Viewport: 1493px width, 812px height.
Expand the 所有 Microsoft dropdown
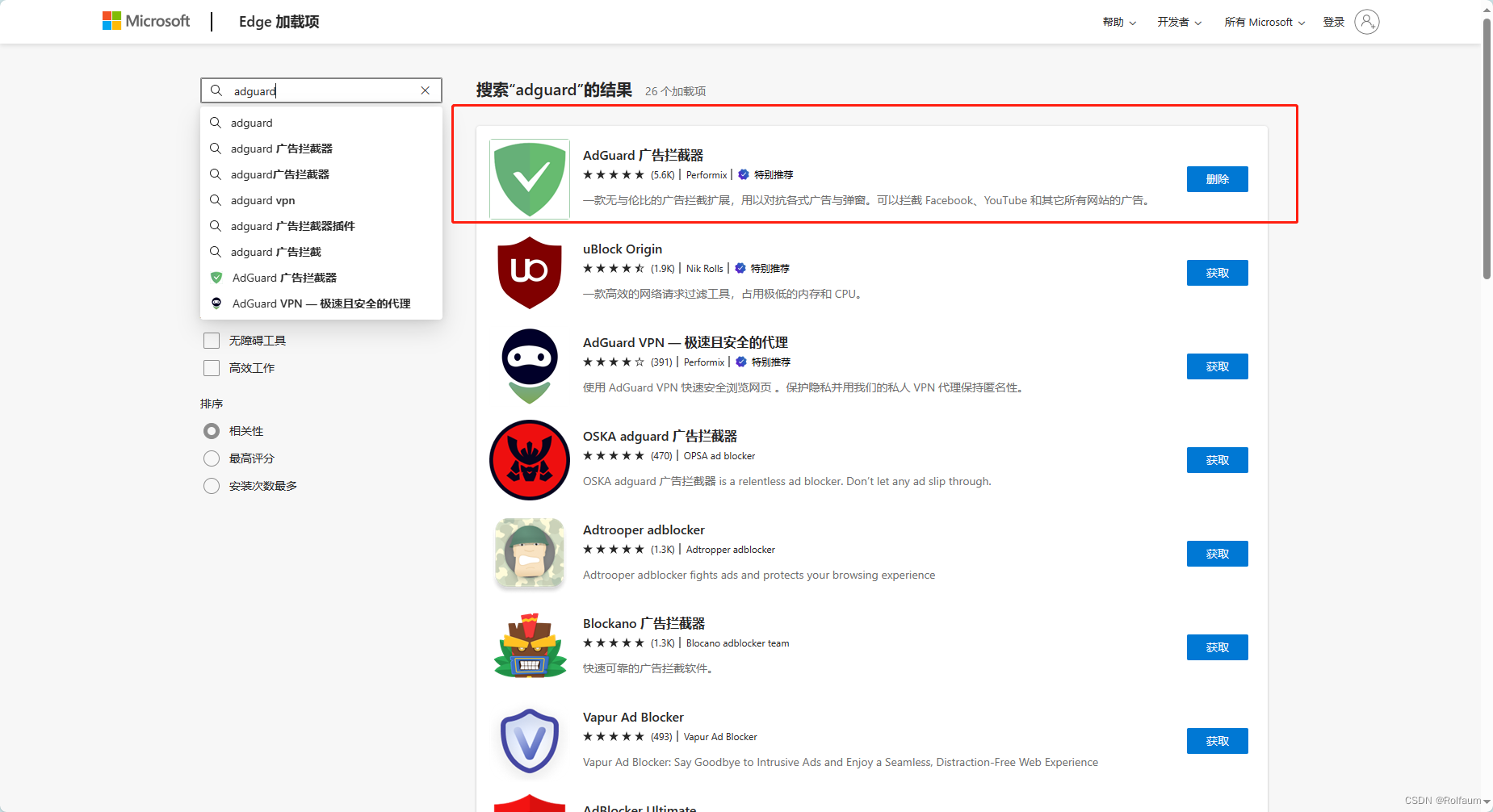[1264, 22]
